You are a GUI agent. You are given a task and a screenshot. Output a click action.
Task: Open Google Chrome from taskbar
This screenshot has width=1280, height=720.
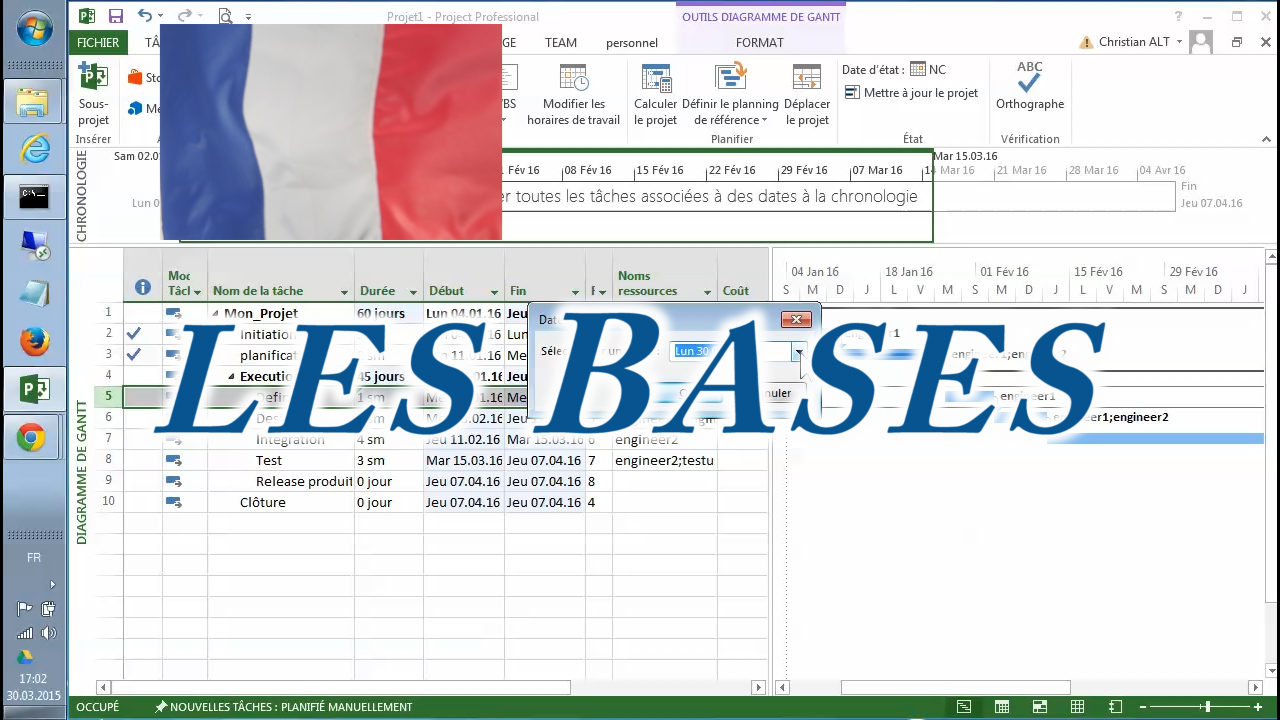coord(32,438)
